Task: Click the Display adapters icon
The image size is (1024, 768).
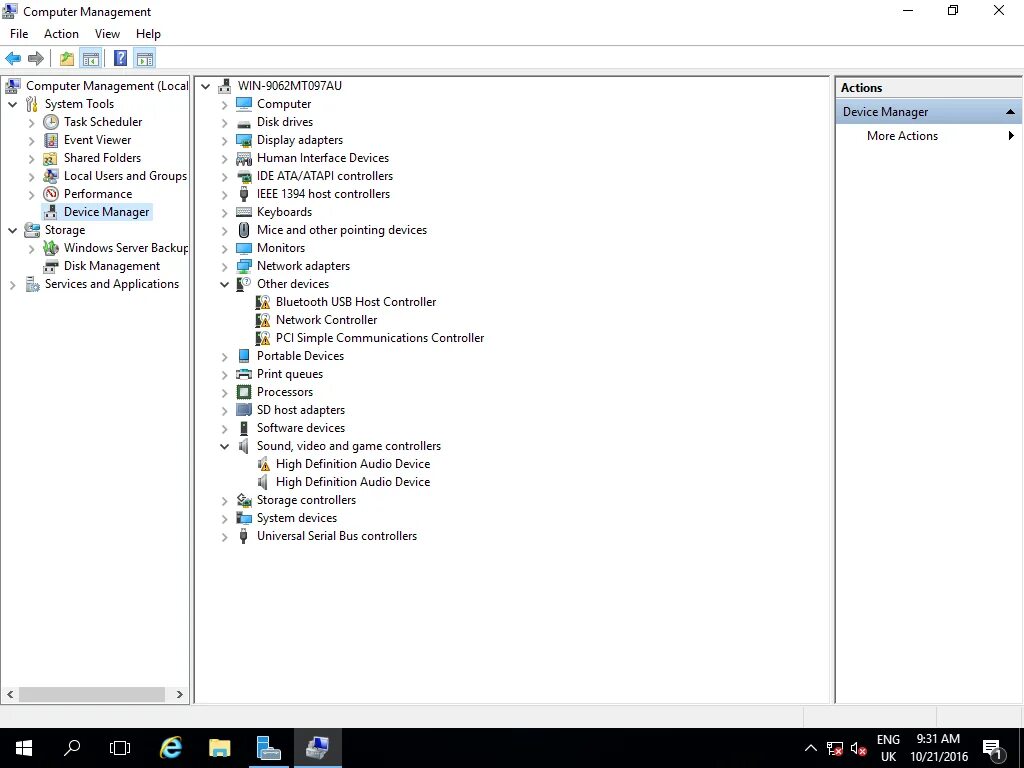Action: 244,140
